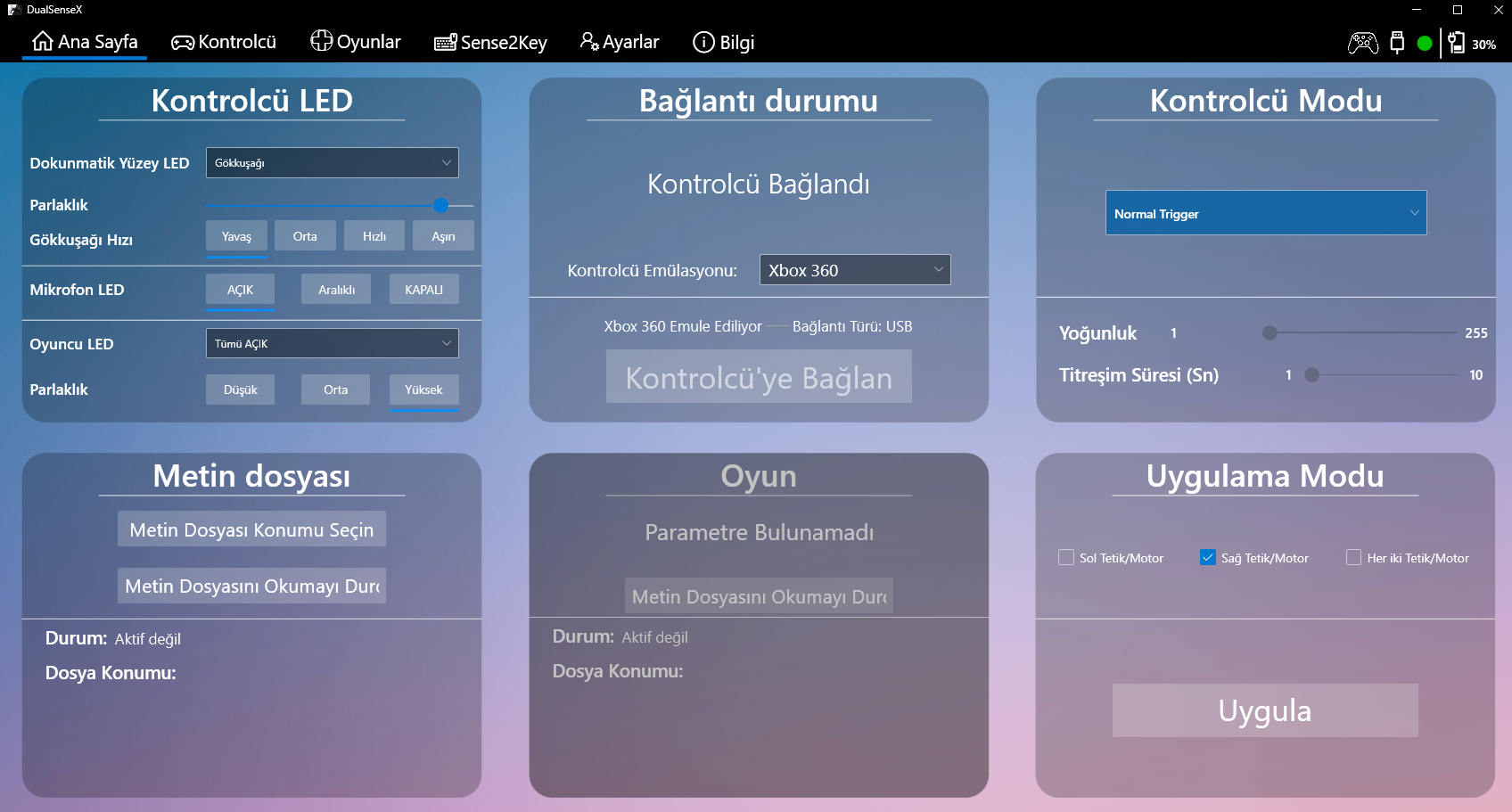Set rainbow speed to Orta

[305, 236]
